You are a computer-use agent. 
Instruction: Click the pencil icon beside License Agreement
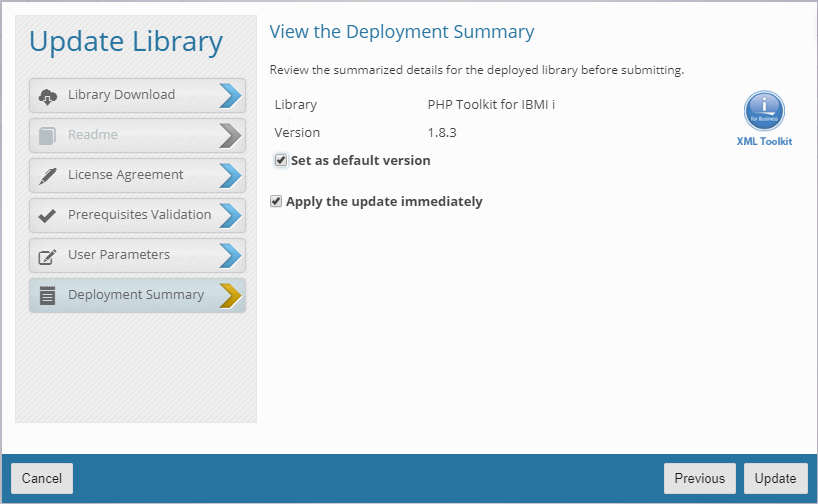point(47,176)
